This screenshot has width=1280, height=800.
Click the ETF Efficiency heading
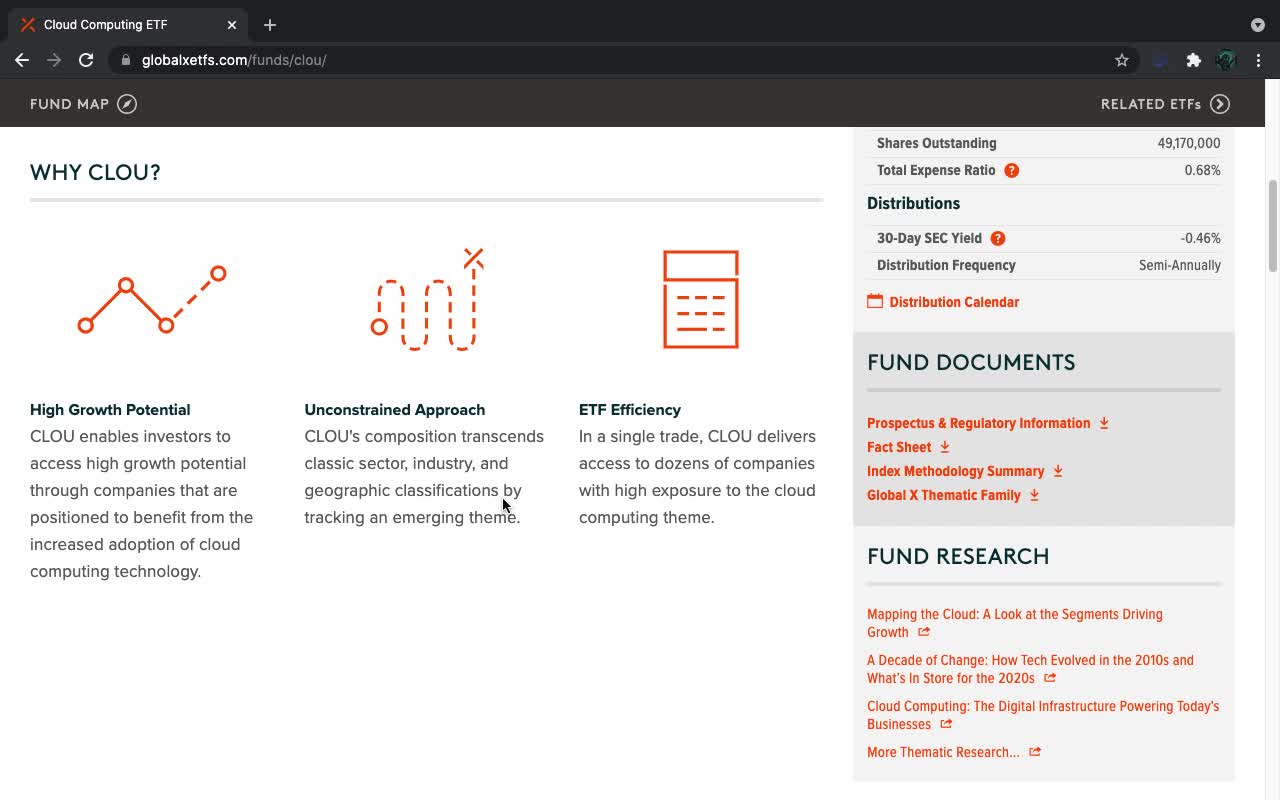630,410
